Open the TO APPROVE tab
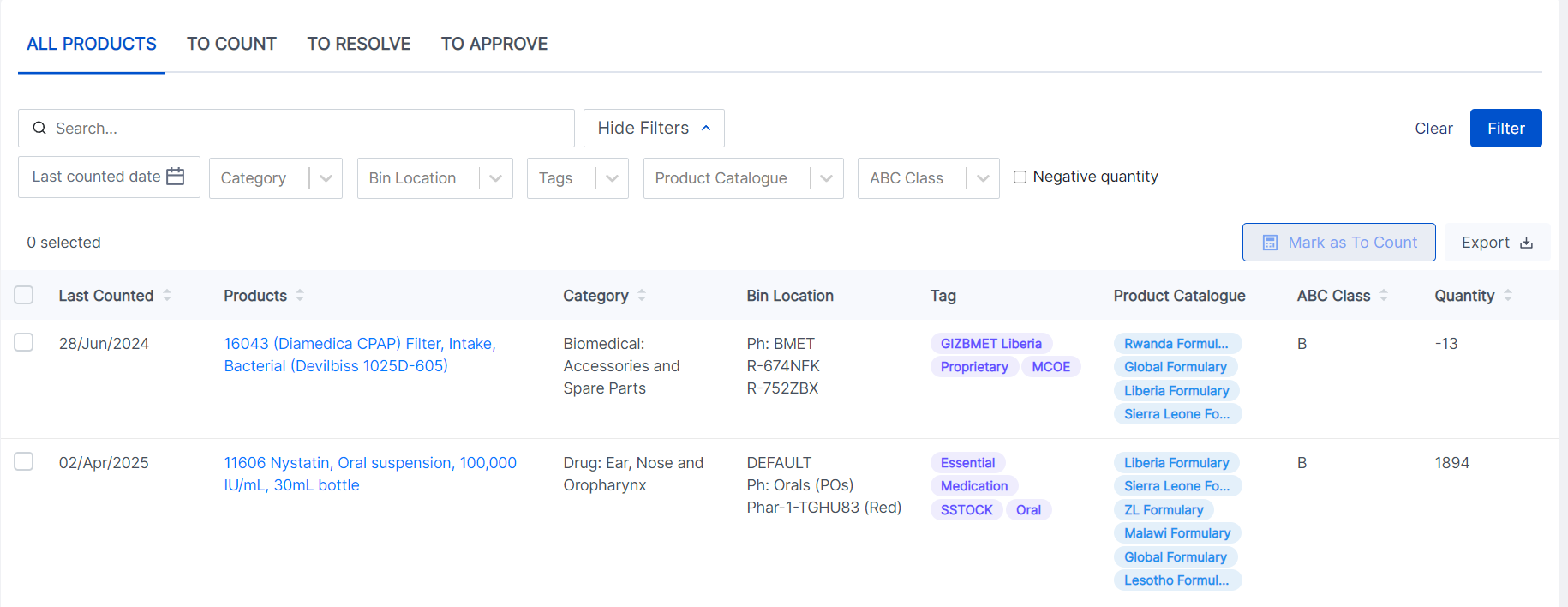 pos(494,44)
